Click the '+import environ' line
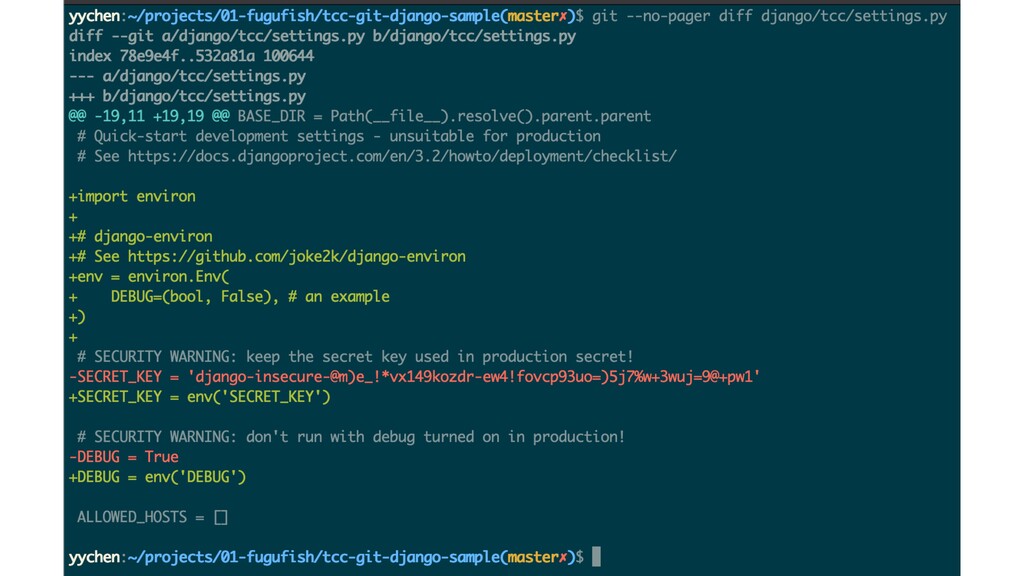The width and height of the screenshot is (1024, 576). [132, 197]
